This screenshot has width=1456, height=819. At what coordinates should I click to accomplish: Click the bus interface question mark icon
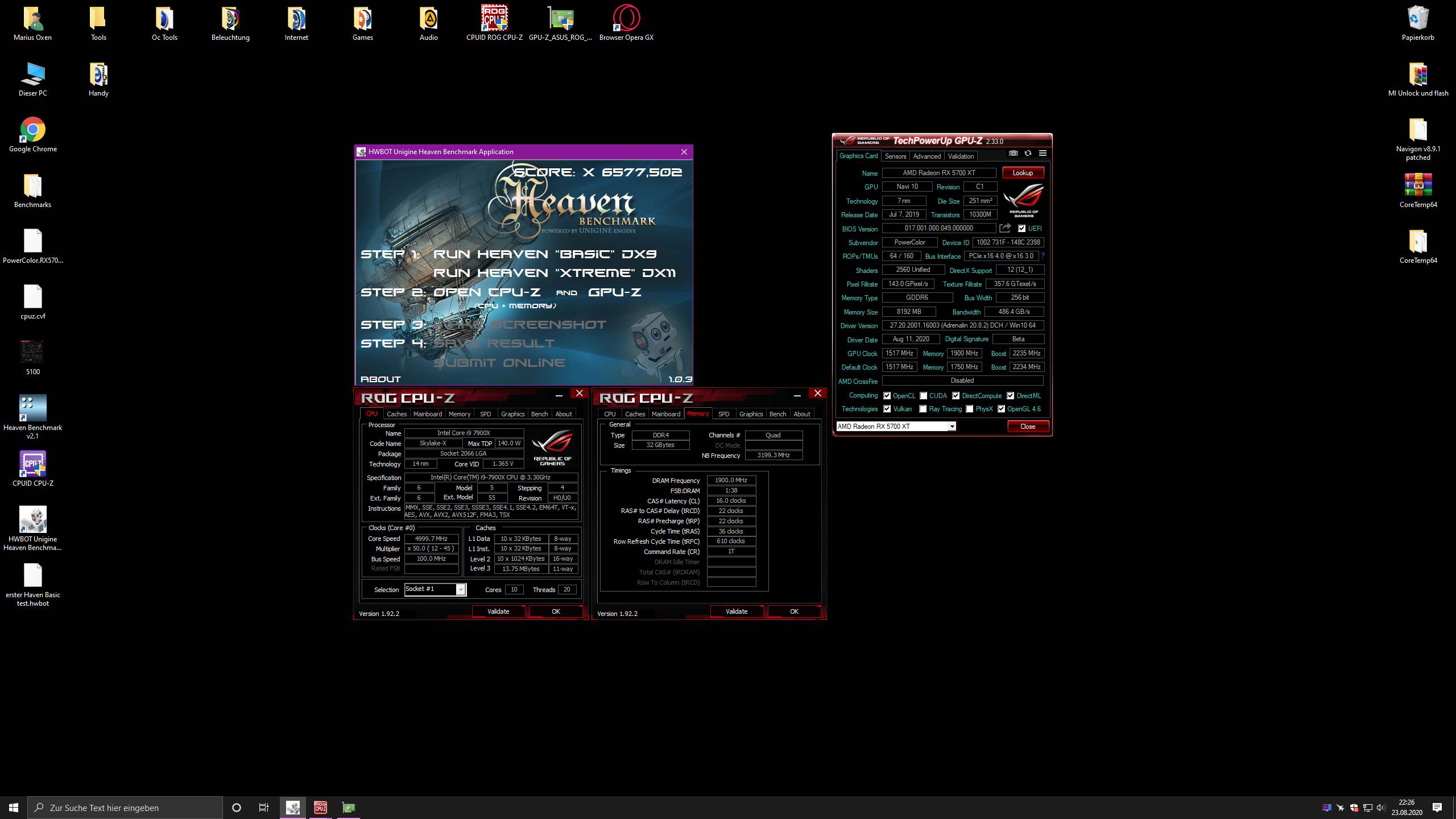click(1043, 256)
